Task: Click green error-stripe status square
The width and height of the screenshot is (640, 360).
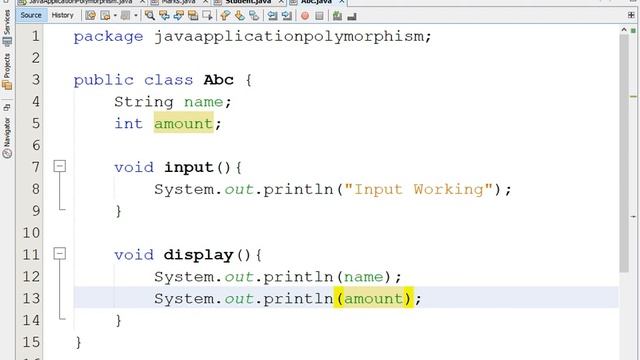Action: (x=633, y=30)
